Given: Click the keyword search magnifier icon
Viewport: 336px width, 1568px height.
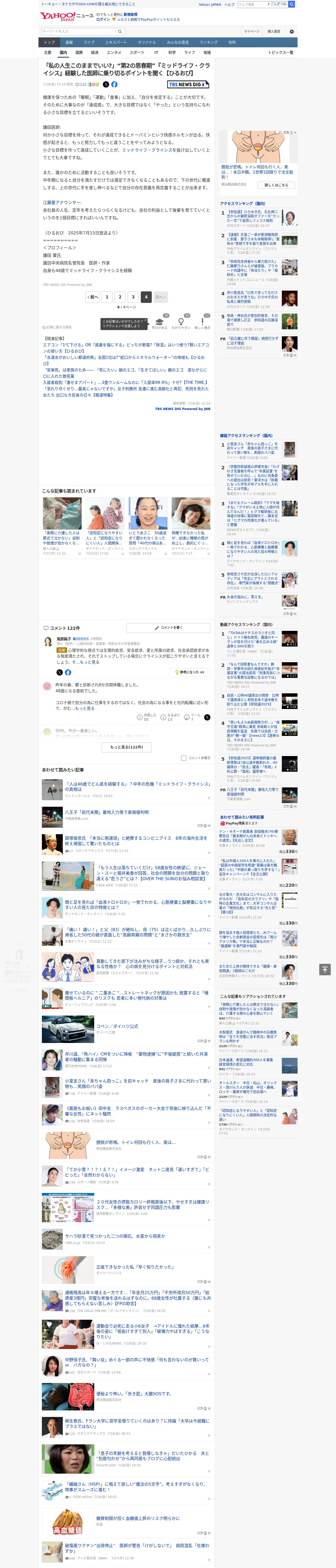Looking at the screenshot, I should pyautogui.click(x=120, y=32).
